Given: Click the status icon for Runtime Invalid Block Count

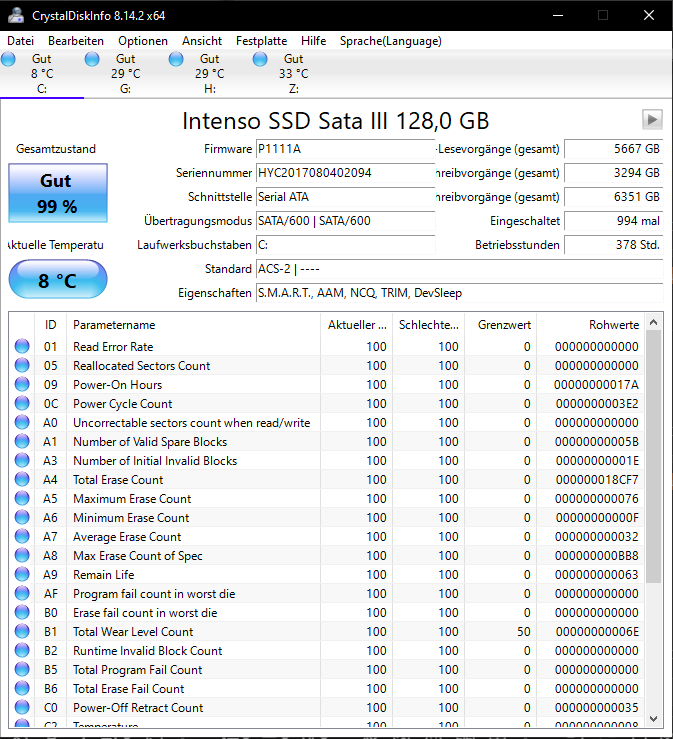Looking at the screenshot, I should pos(22,650).
